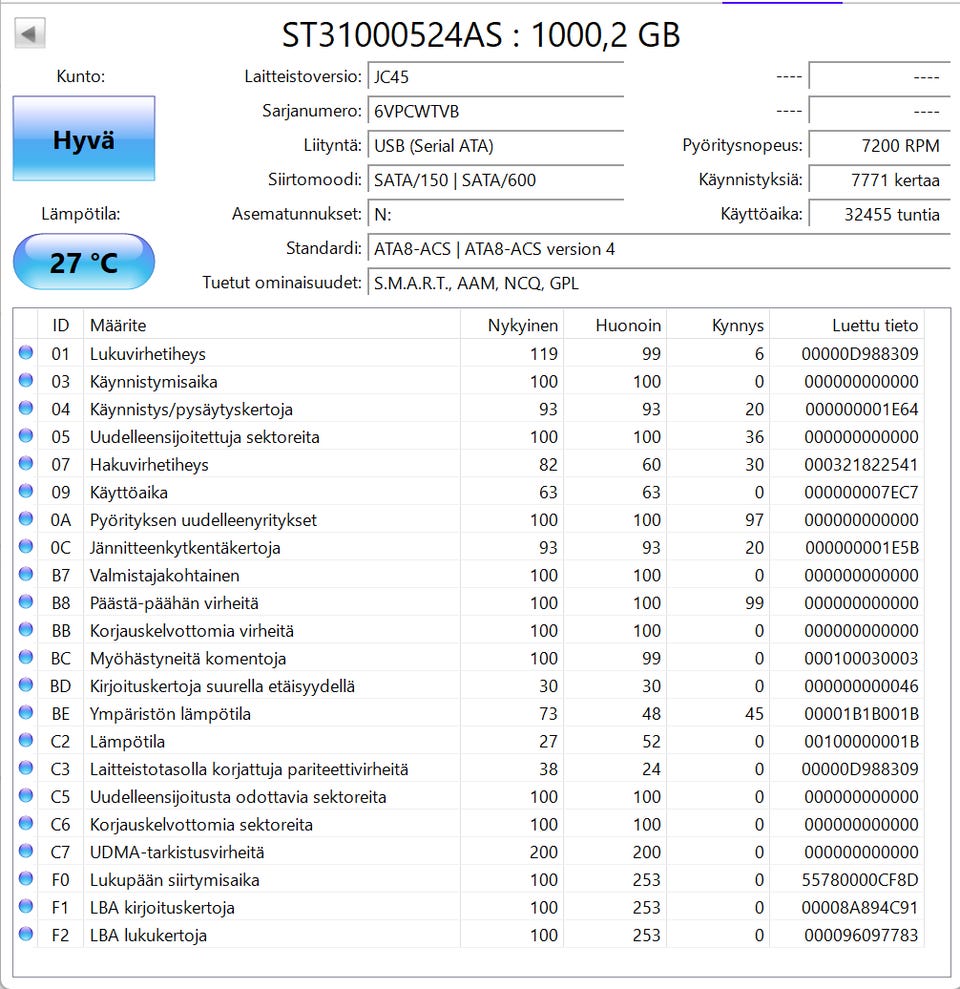Click the Käynnistyksiä field showing 7771 kertaa

pos(879,180)
